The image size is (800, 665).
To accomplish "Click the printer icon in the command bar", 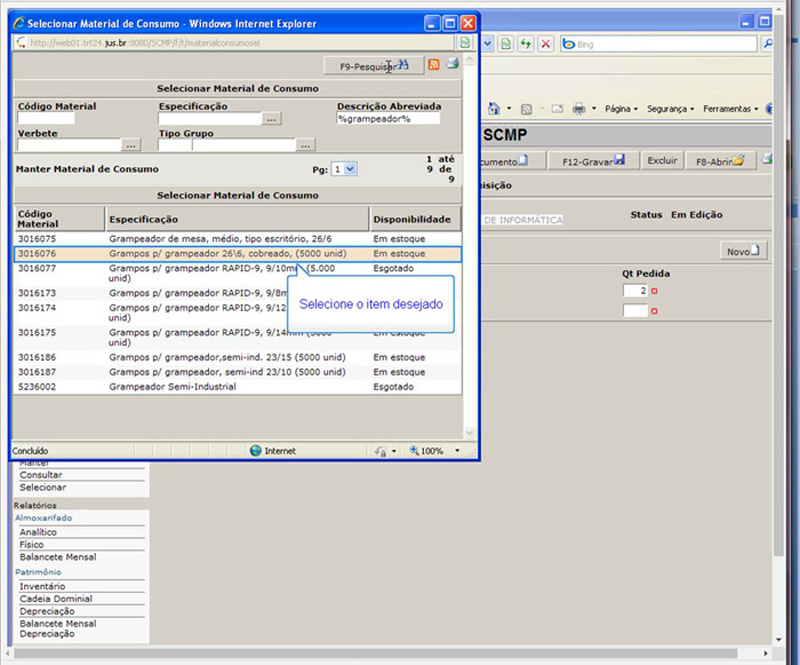I will (579, 109).
